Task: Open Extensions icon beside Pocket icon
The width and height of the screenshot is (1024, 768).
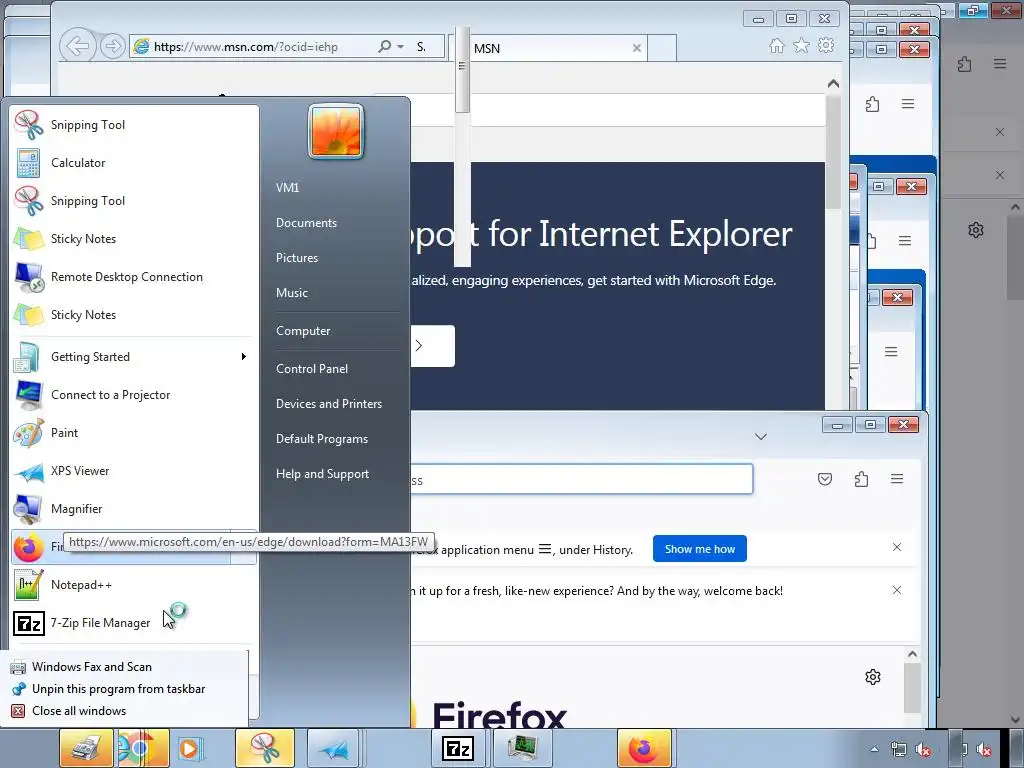Action: pyautogui.click(x=861, y=479)
